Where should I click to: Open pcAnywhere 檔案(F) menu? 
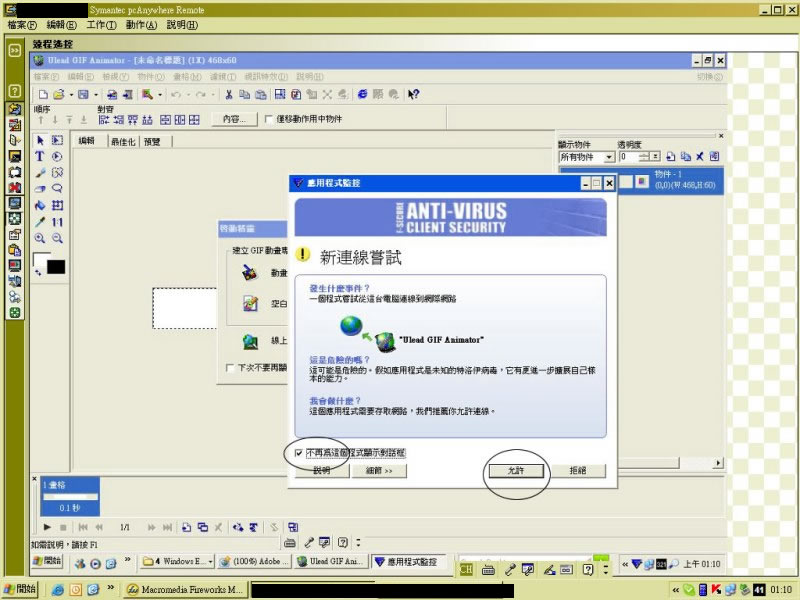[x=22, y=24]
